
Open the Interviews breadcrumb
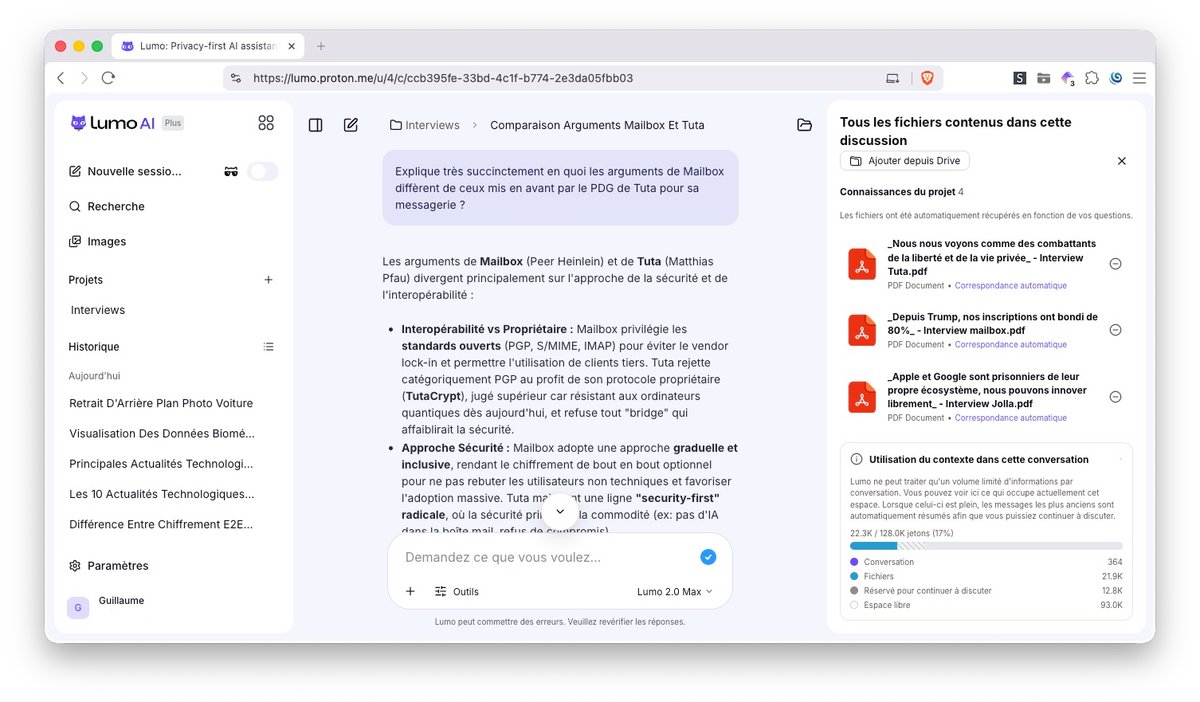click(x=425, y=125)
